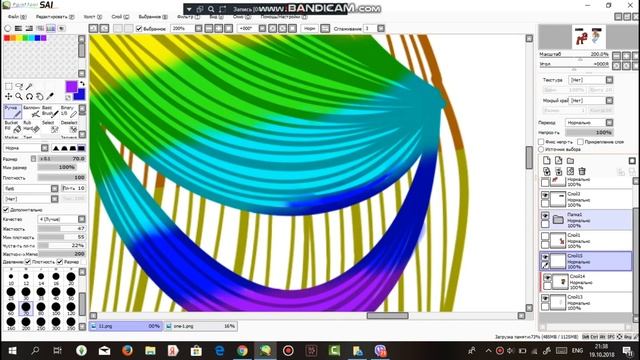Hide the Папка1 folder layer
The height and width of the screenshot is (360, 640).
coord(545,216)
